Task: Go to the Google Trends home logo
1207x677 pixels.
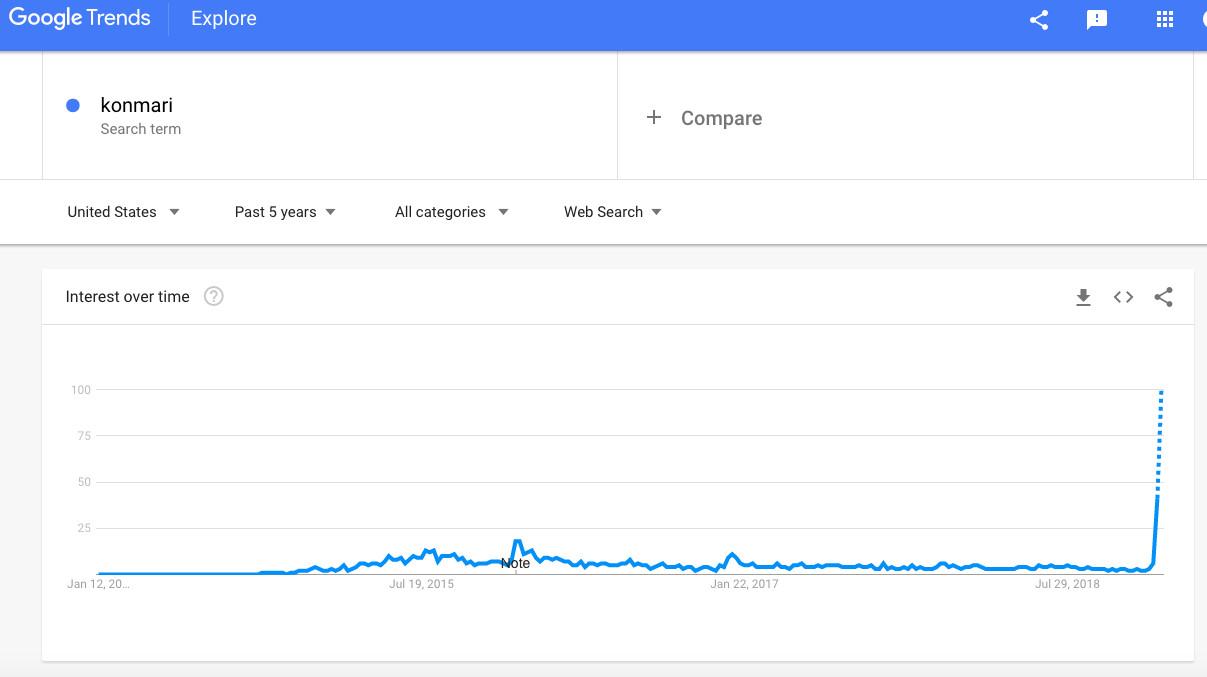Action: click(x=79, y=19)
